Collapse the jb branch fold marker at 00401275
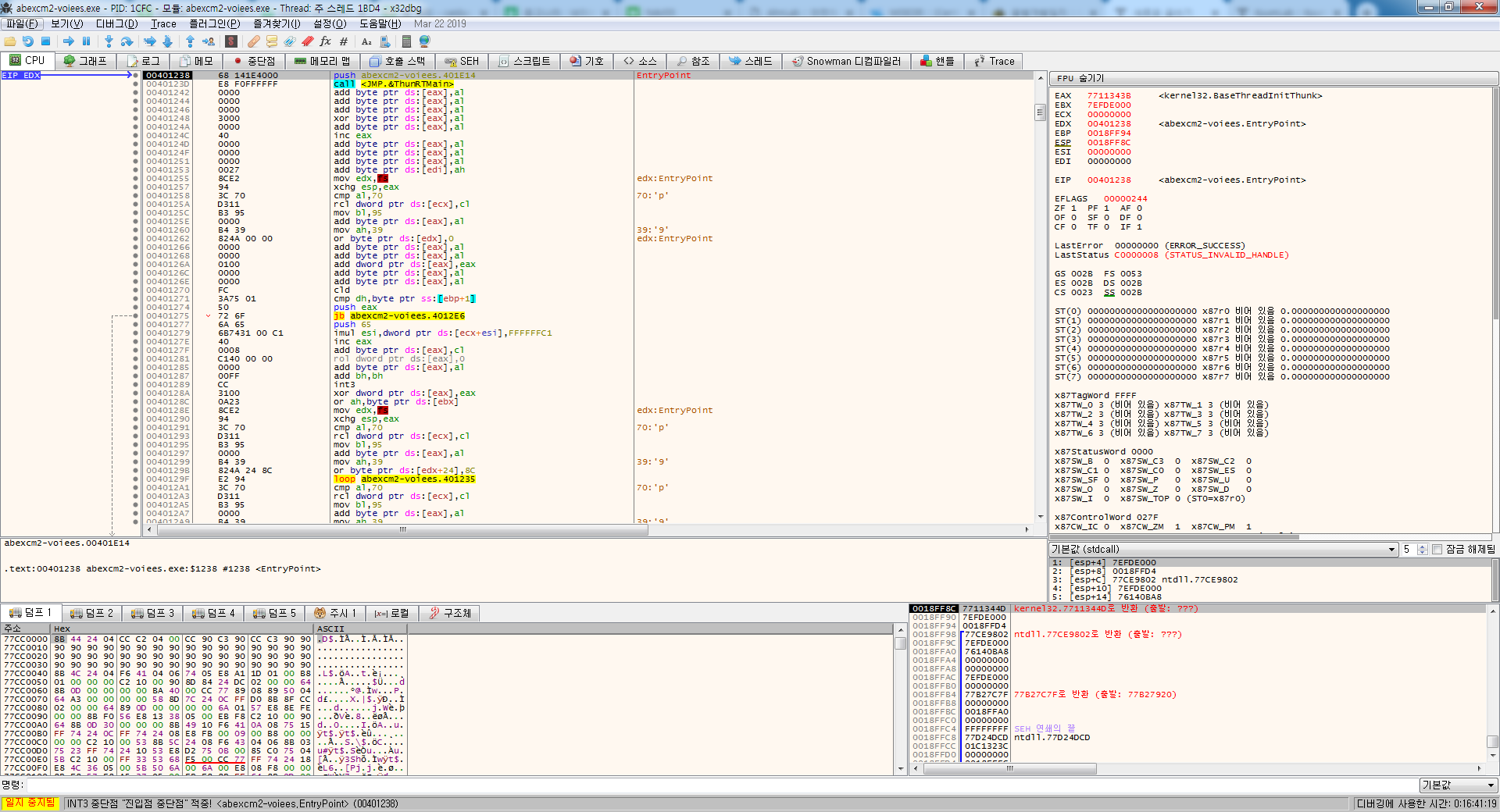 point(209,315)
